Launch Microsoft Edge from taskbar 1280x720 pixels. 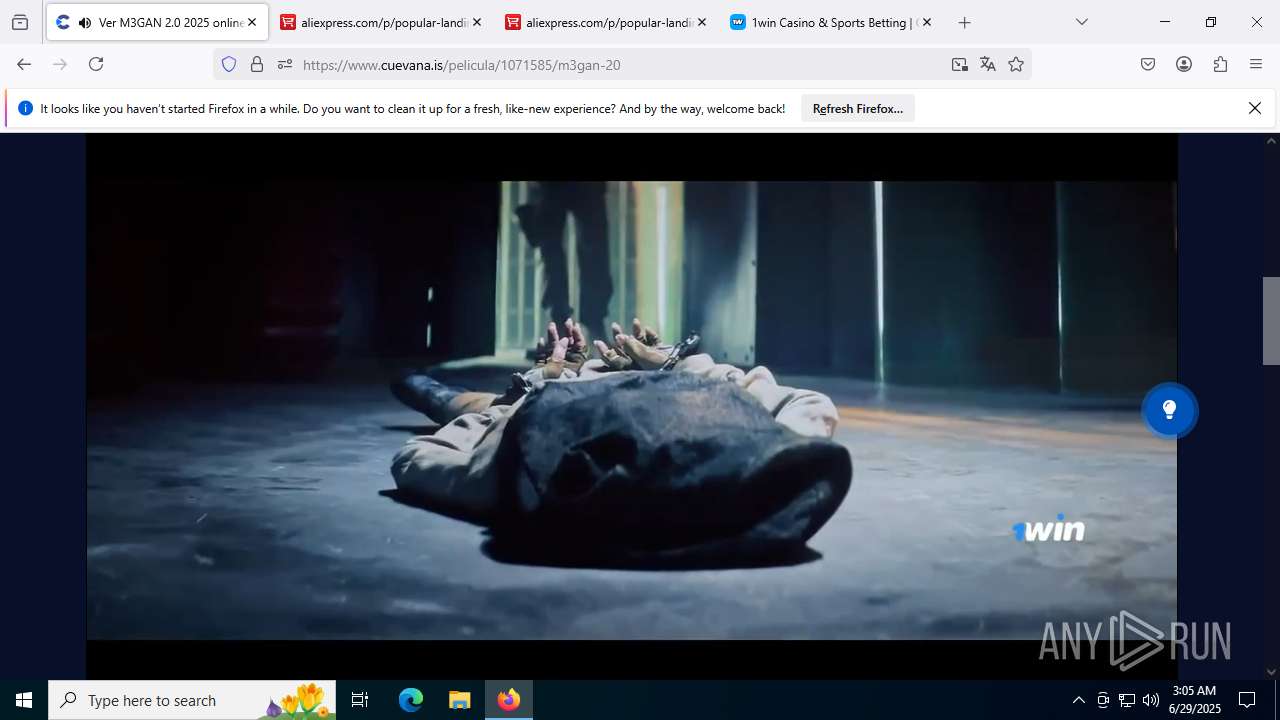(411, 700)
